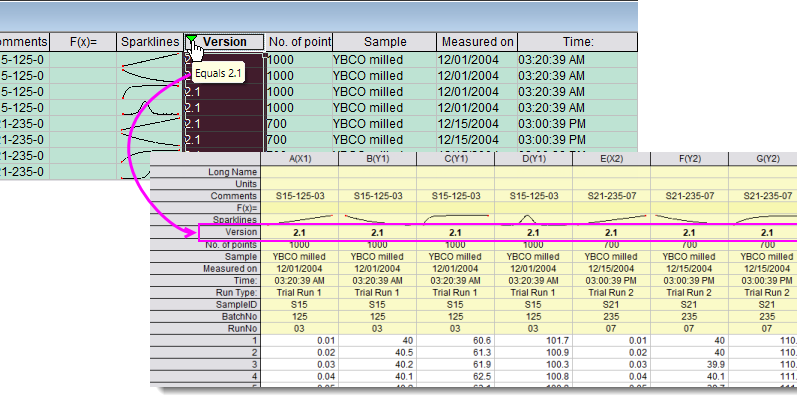Screen dimensions: 797x396
Task: Click the Run Type: row label
Action: (205, 293)
